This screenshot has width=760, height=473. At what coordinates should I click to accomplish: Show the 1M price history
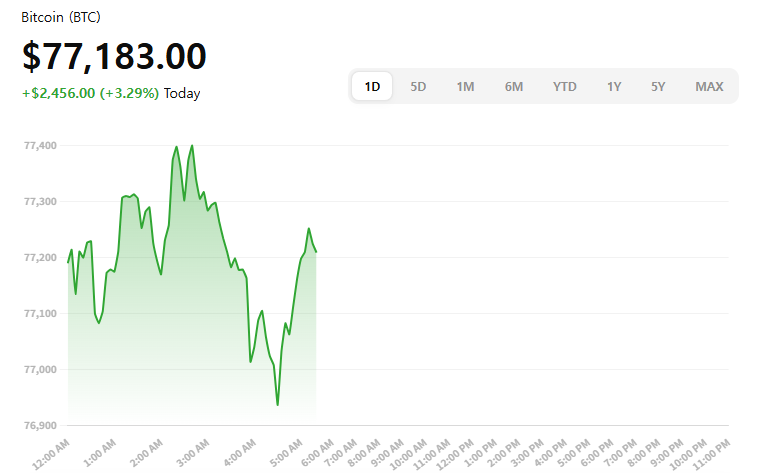tap(465, 86)
